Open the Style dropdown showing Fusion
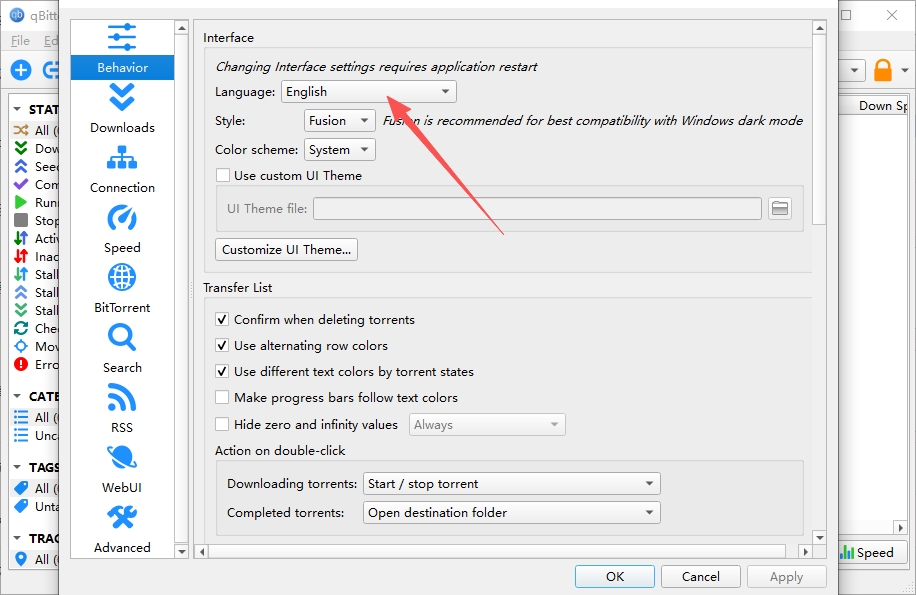 [339, 121]
